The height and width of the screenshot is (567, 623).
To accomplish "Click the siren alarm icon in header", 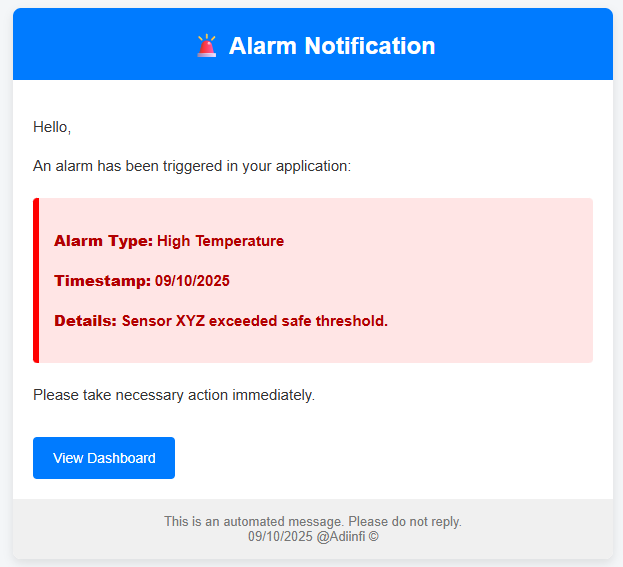I will 207,46.
